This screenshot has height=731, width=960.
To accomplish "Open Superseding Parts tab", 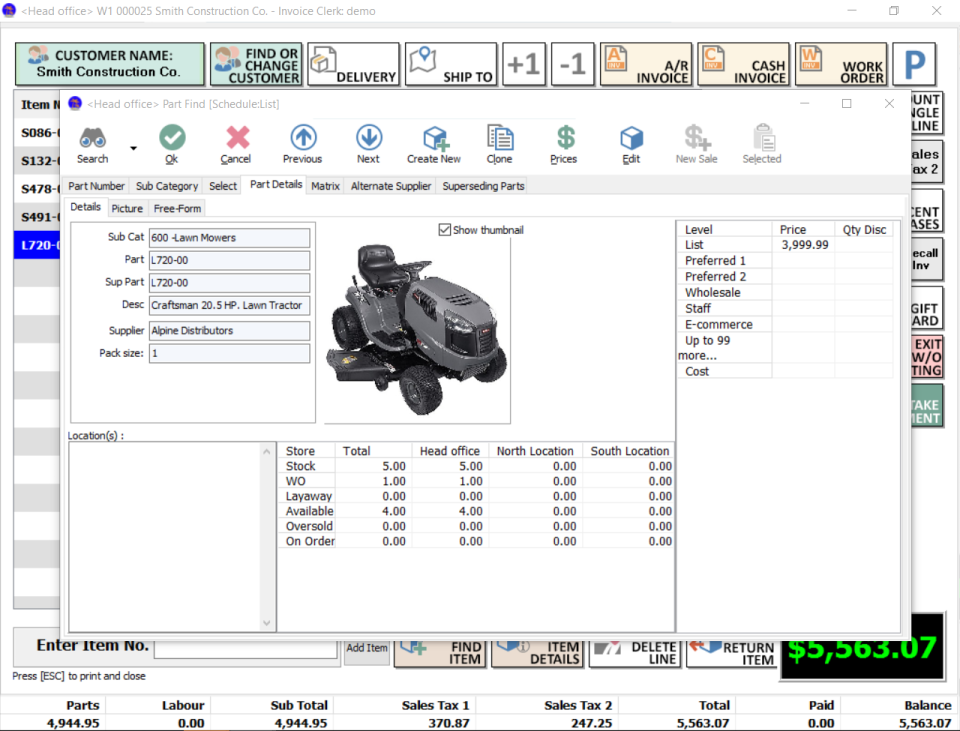I will [x=483, y=186].
